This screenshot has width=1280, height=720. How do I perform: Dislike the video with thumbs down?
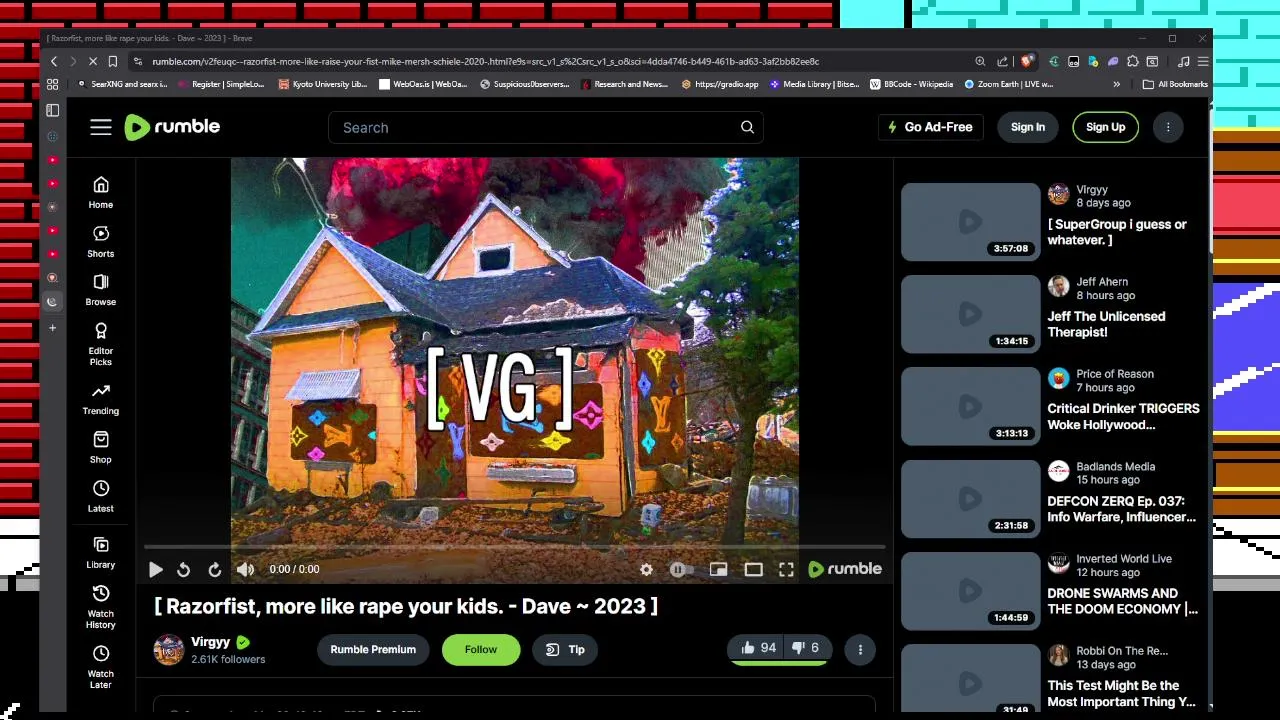tap(805, 648)
